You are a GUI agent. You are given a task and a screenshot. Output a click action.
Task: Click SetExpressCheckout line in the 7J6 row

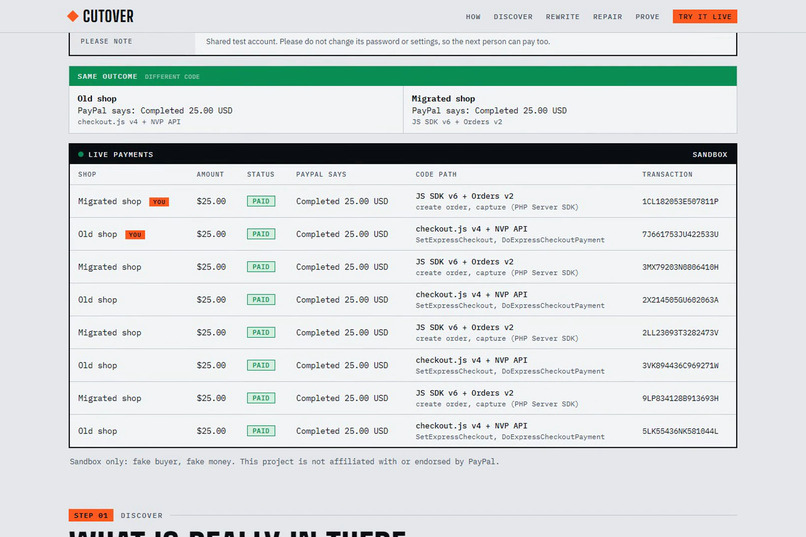[510, 240]
